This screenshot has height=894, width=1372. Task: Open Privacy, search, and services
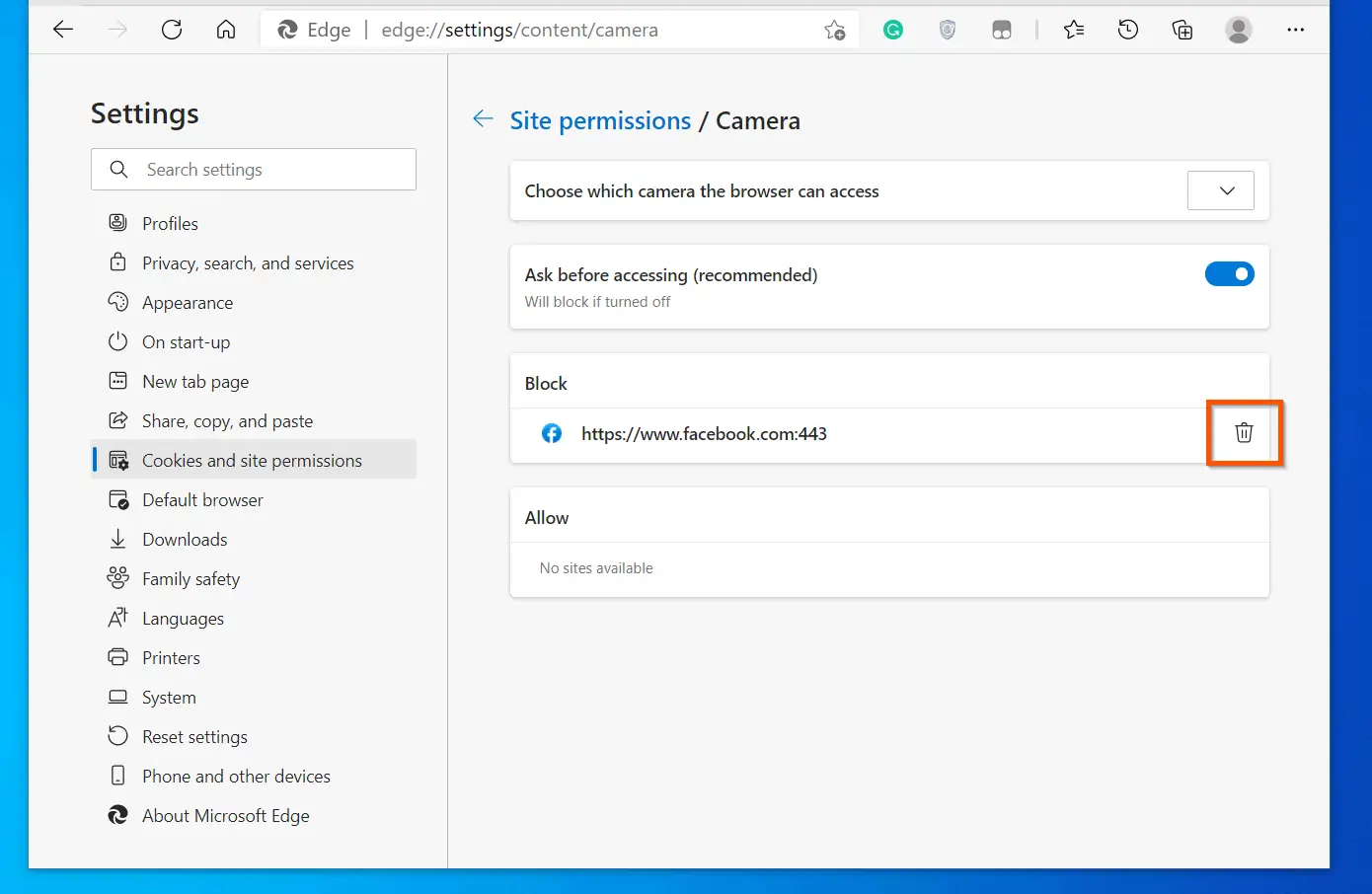point(254,262)
